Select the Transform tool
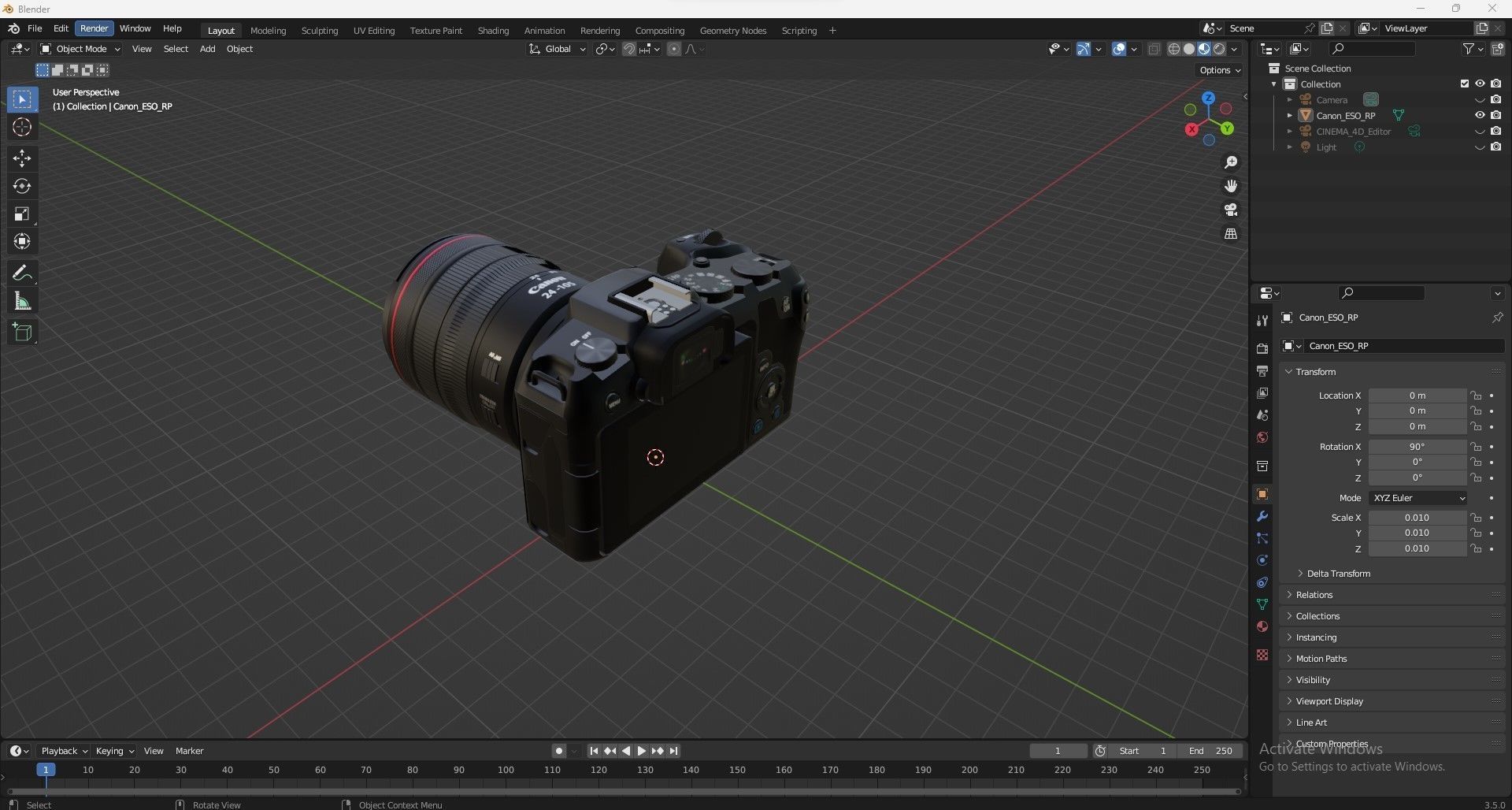 [22, 241]
